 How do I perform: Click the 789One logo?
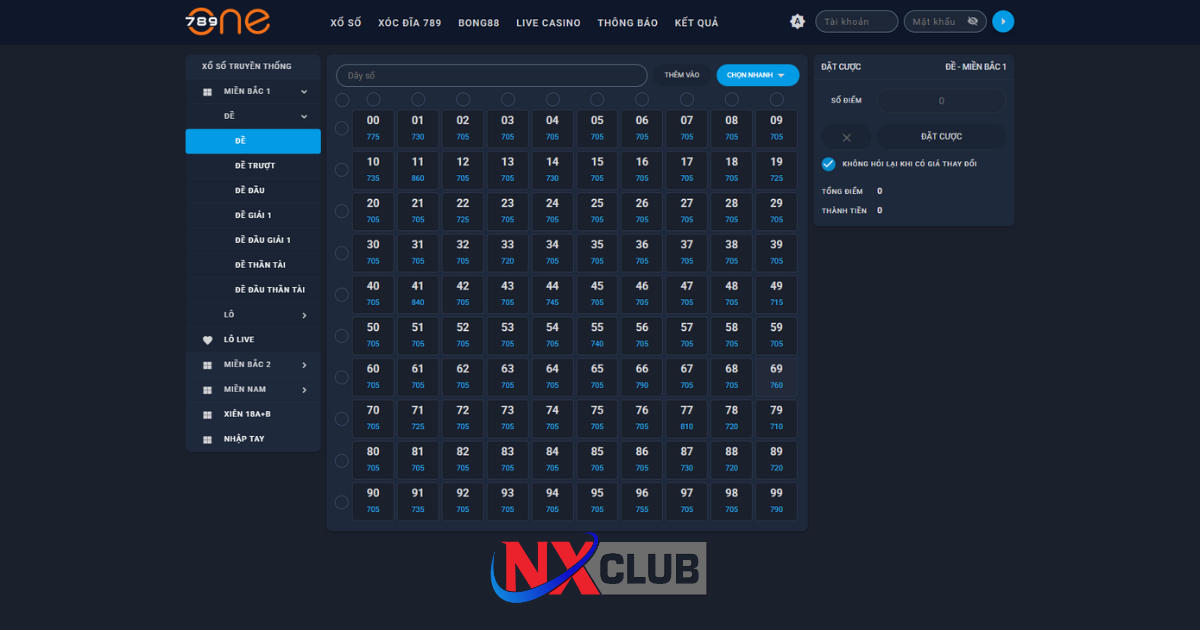(227, 21)
